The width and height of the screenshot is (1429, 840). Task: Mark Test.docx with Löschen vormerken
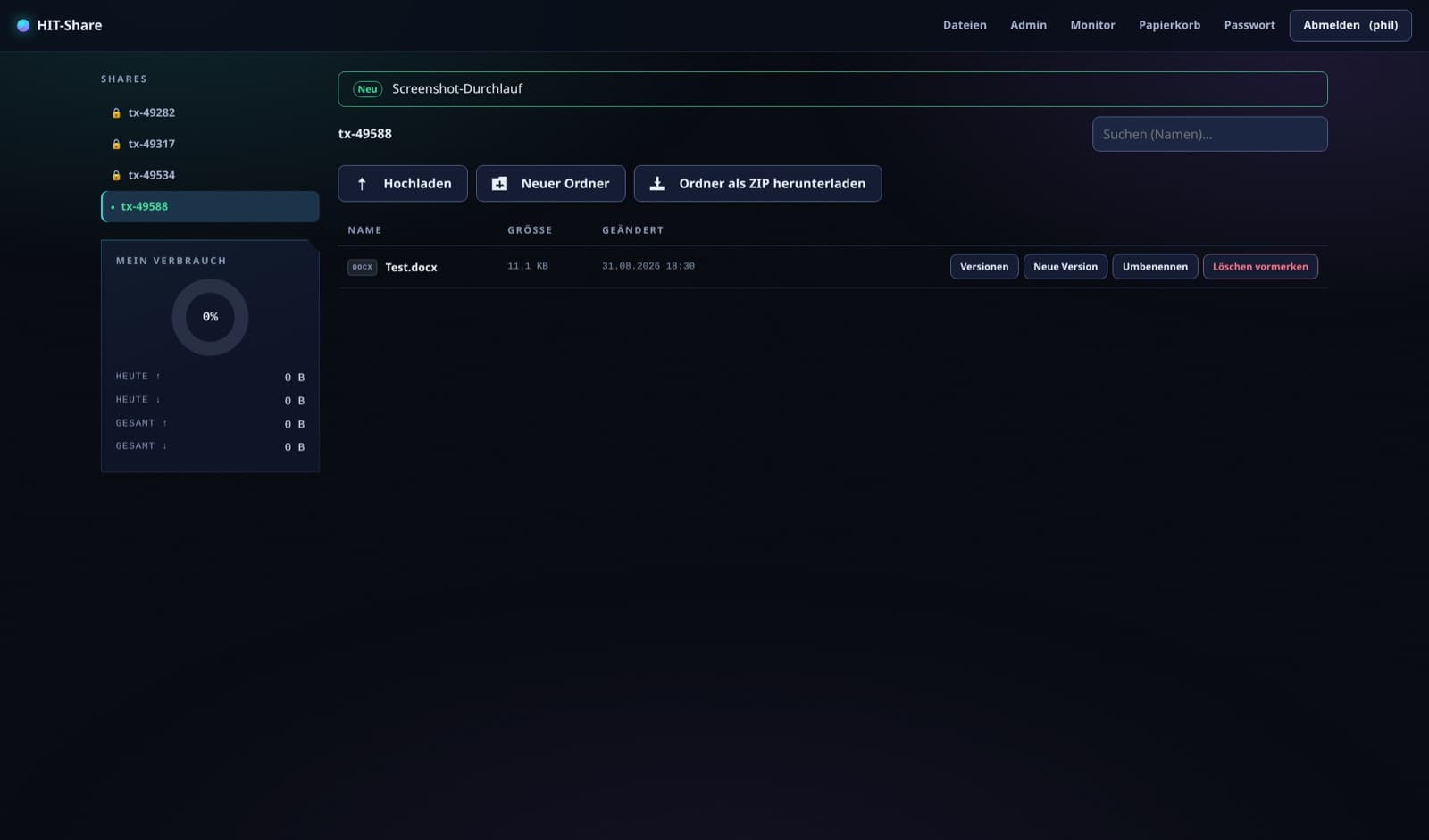click(x=1260, y=267)
